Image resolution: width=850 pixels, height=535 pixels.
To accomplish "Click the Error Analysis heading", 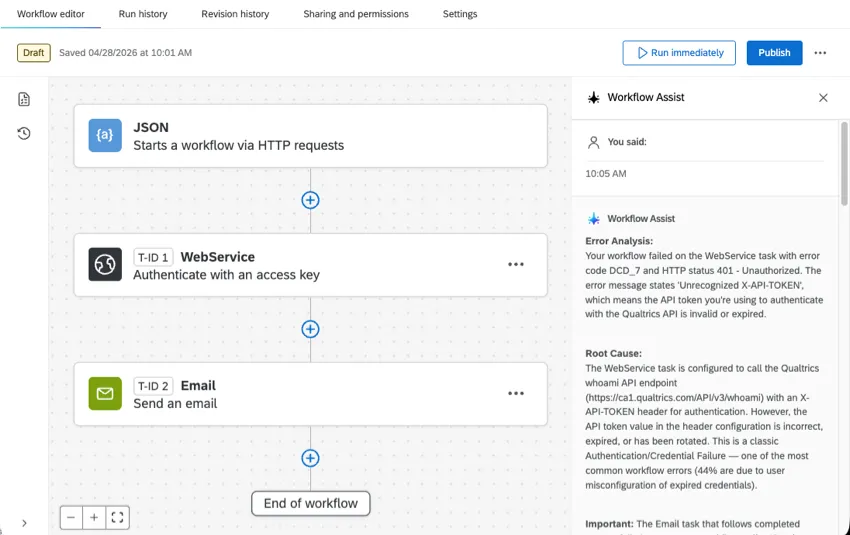I will (x=619, y=241).
